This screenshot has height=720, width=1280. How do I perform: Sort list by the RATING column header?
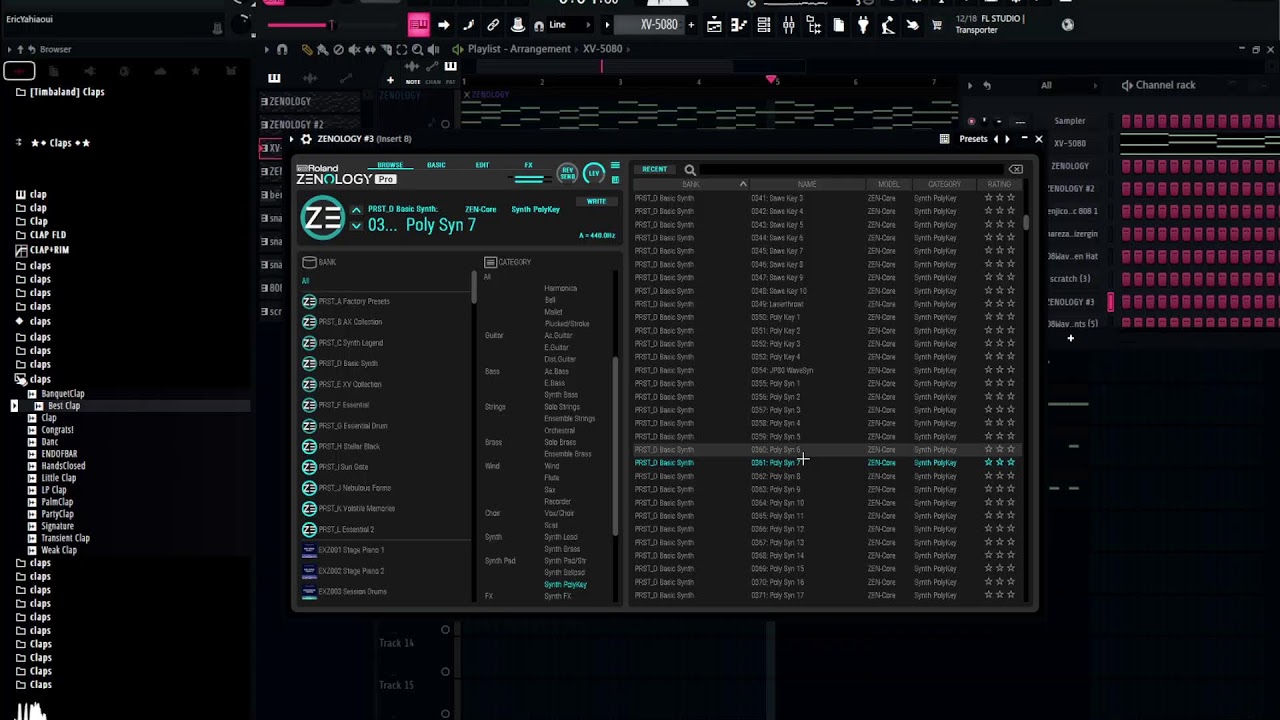[999, 185]
